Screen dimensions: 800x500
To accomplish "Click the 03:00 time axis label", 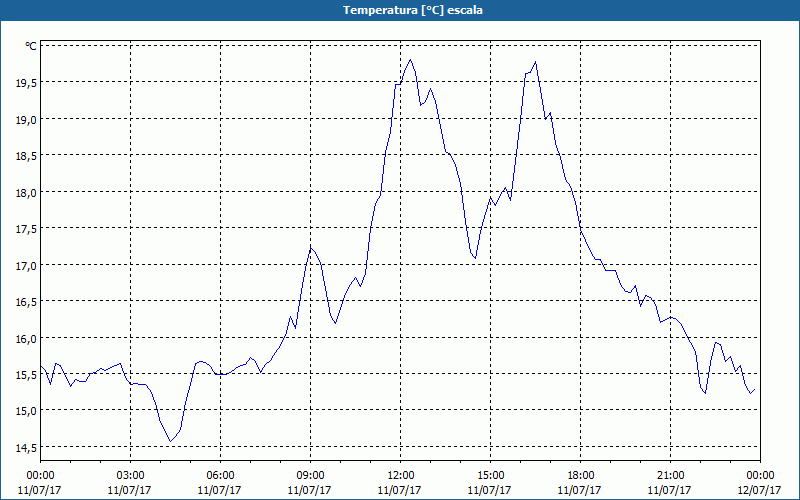I will pyautogui.click(x=130, y=476).
